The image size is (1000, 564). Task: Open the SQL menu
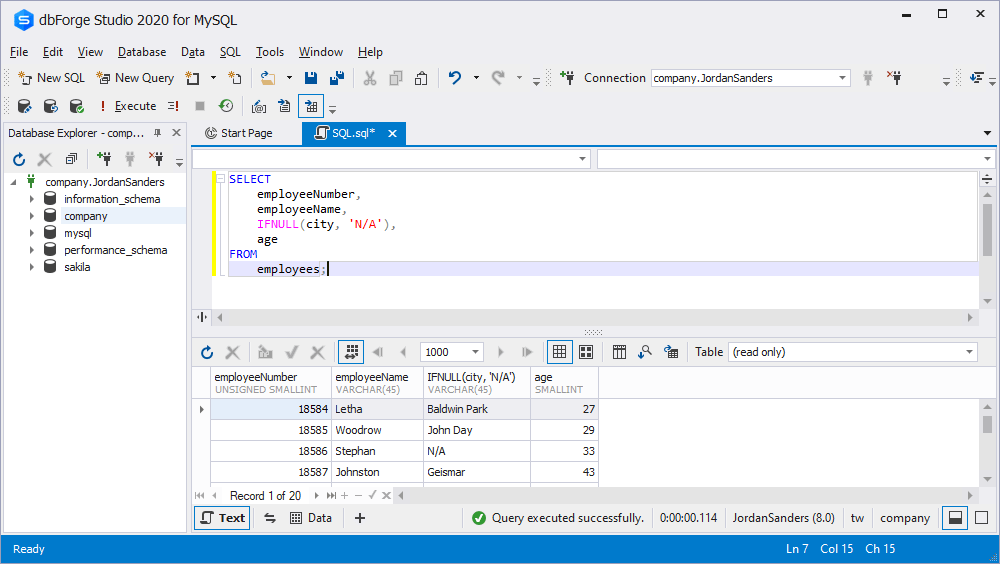[x=230, y=52]
